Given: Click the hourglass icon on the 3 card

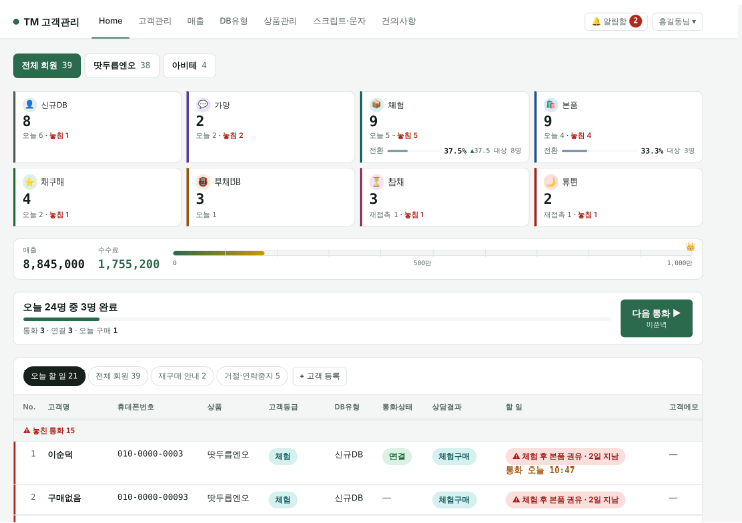Looking at the screenshot, I should (x=376, y=182).
